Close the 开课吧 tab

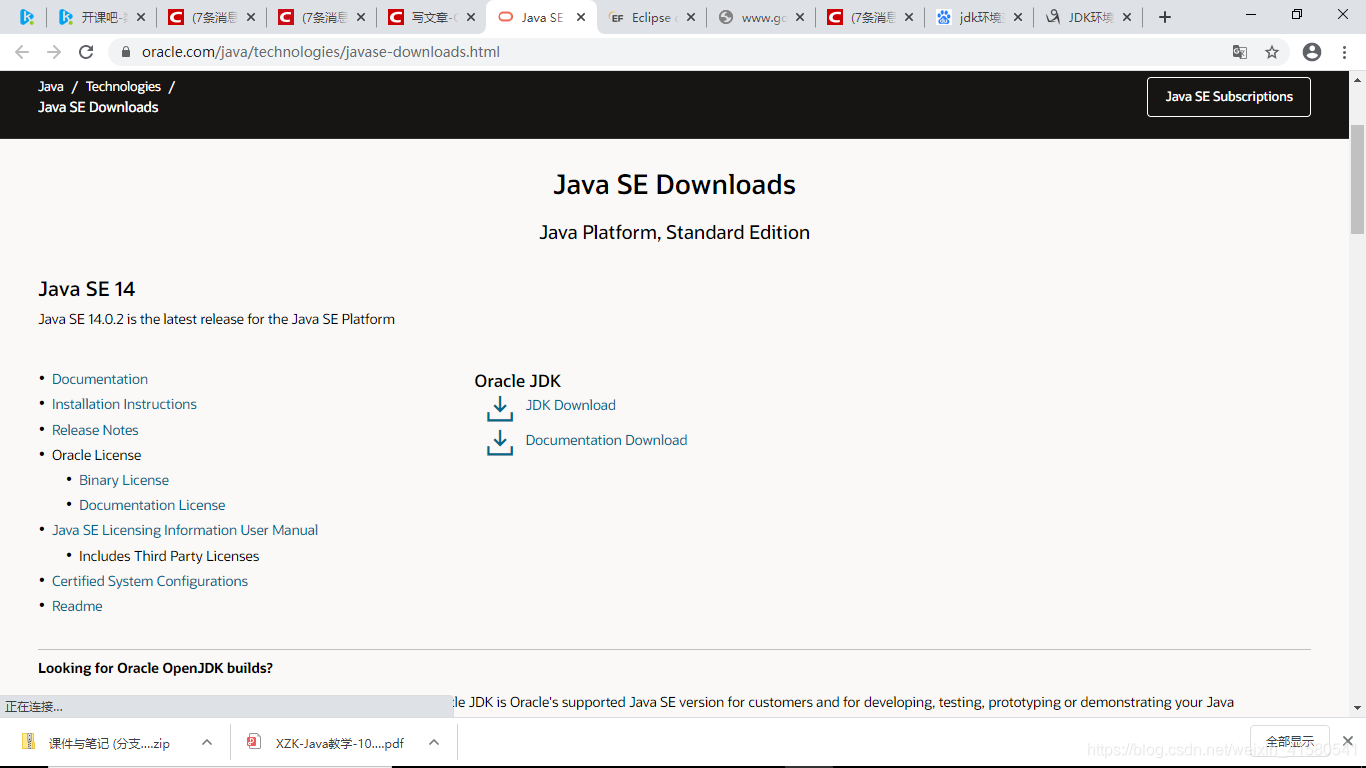tap(141, 17)
